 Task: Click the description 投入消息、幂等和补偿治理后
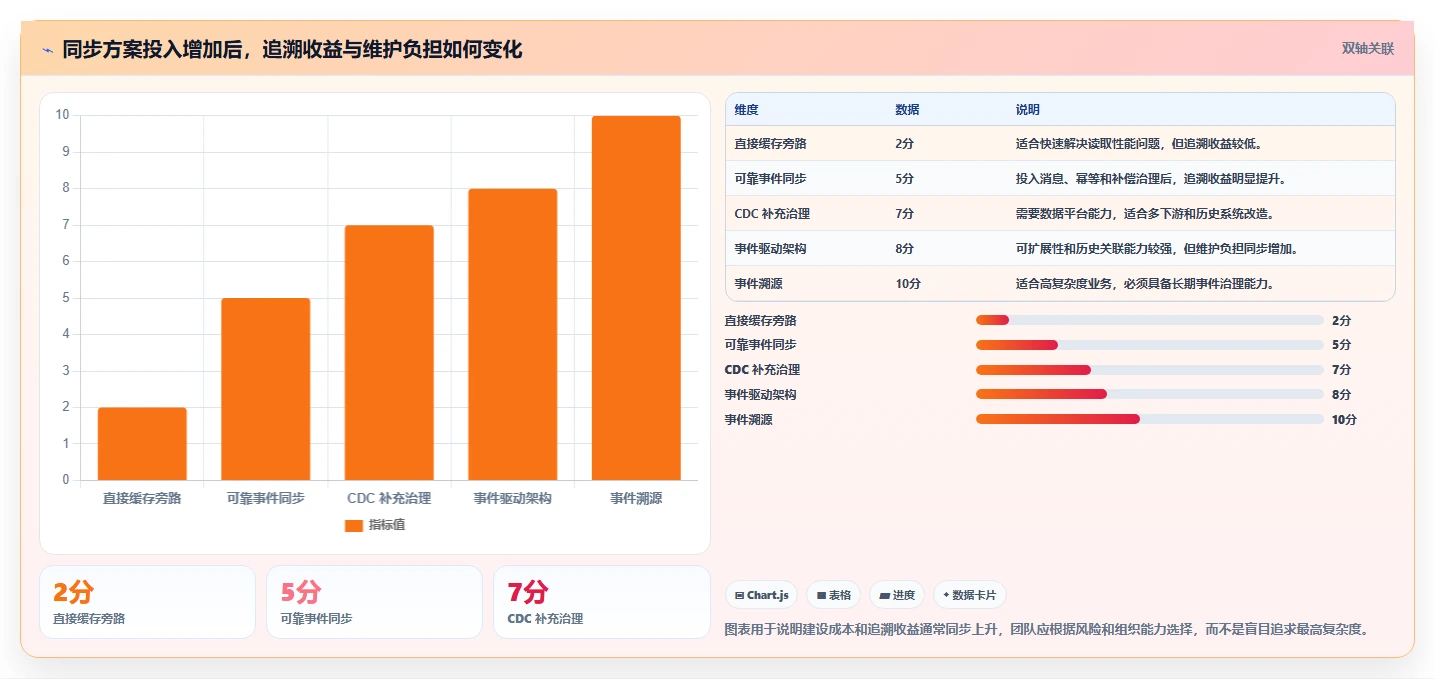point(1150,179)
